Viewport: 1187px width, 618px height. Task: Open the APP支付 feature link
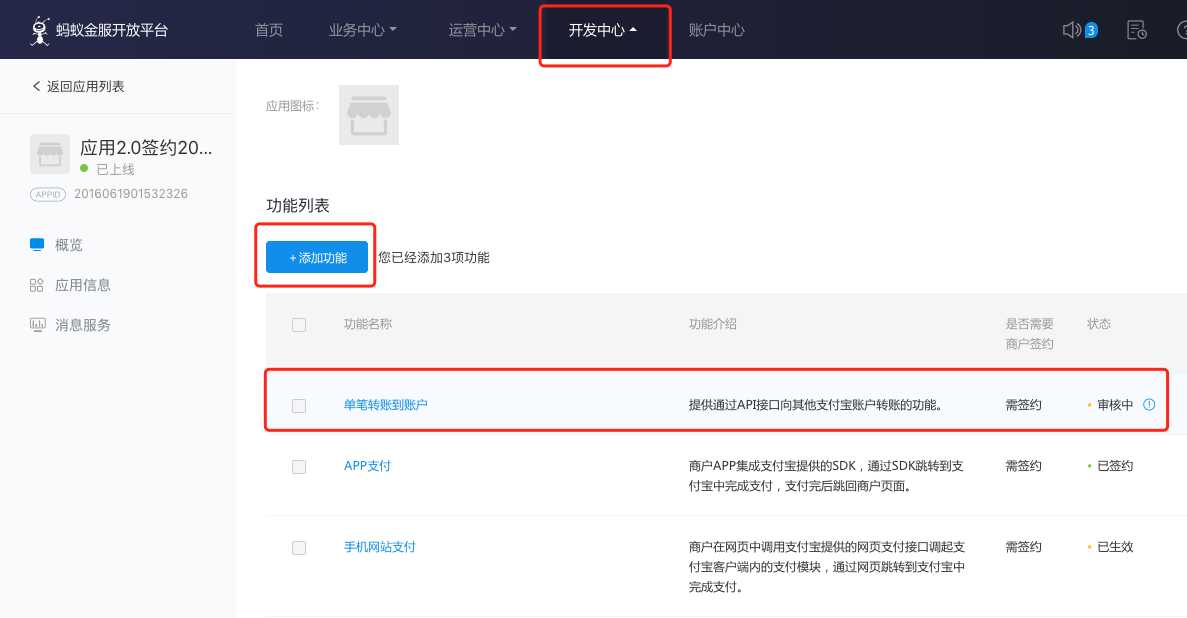coord(367,466)
